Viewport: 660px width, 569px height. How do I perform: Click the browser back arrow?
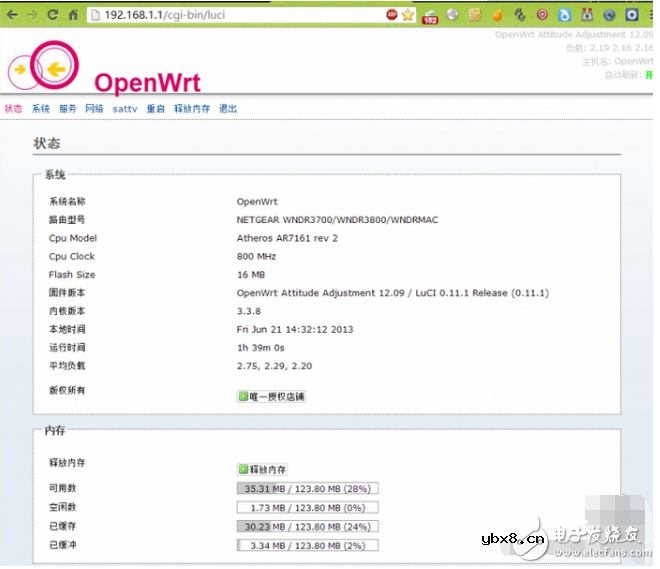point(11,16)
